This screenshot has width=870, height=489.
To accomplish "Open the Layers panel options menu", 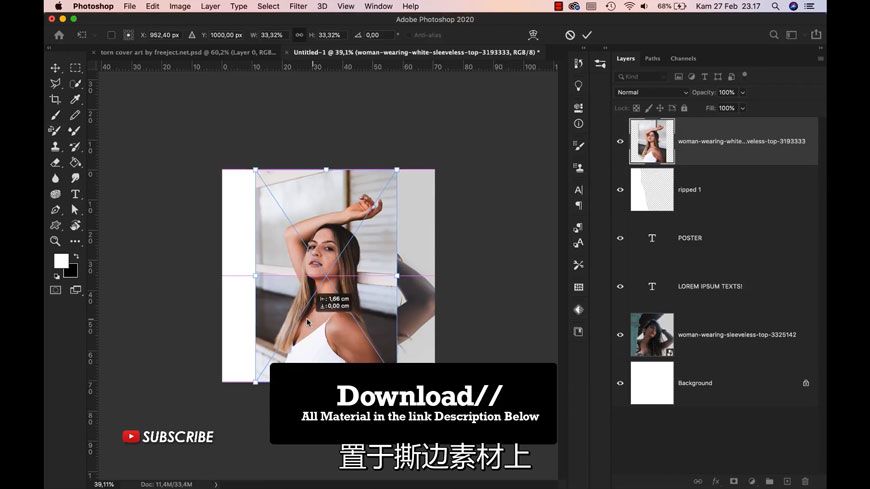I will pos(820,58).
